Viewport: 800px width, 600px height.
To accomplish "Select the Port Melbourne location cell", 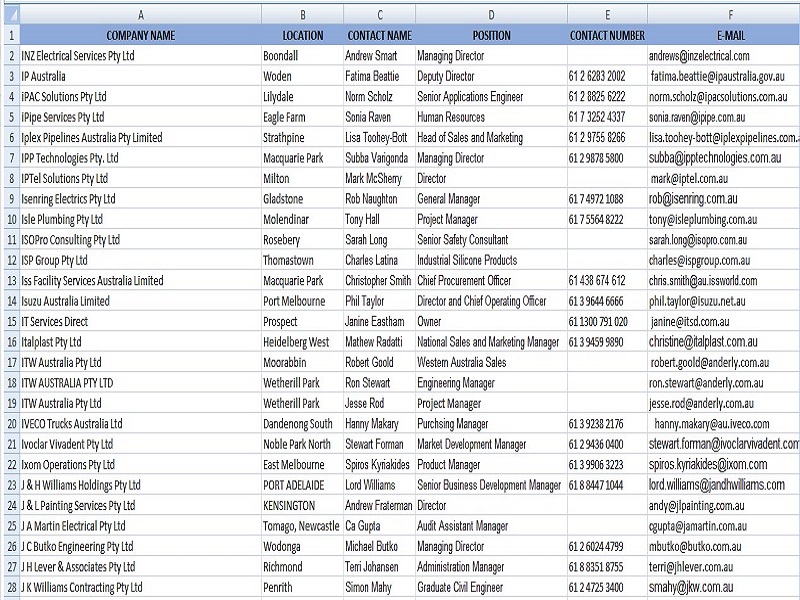I will pyautogui.click(x=303, y=301).
